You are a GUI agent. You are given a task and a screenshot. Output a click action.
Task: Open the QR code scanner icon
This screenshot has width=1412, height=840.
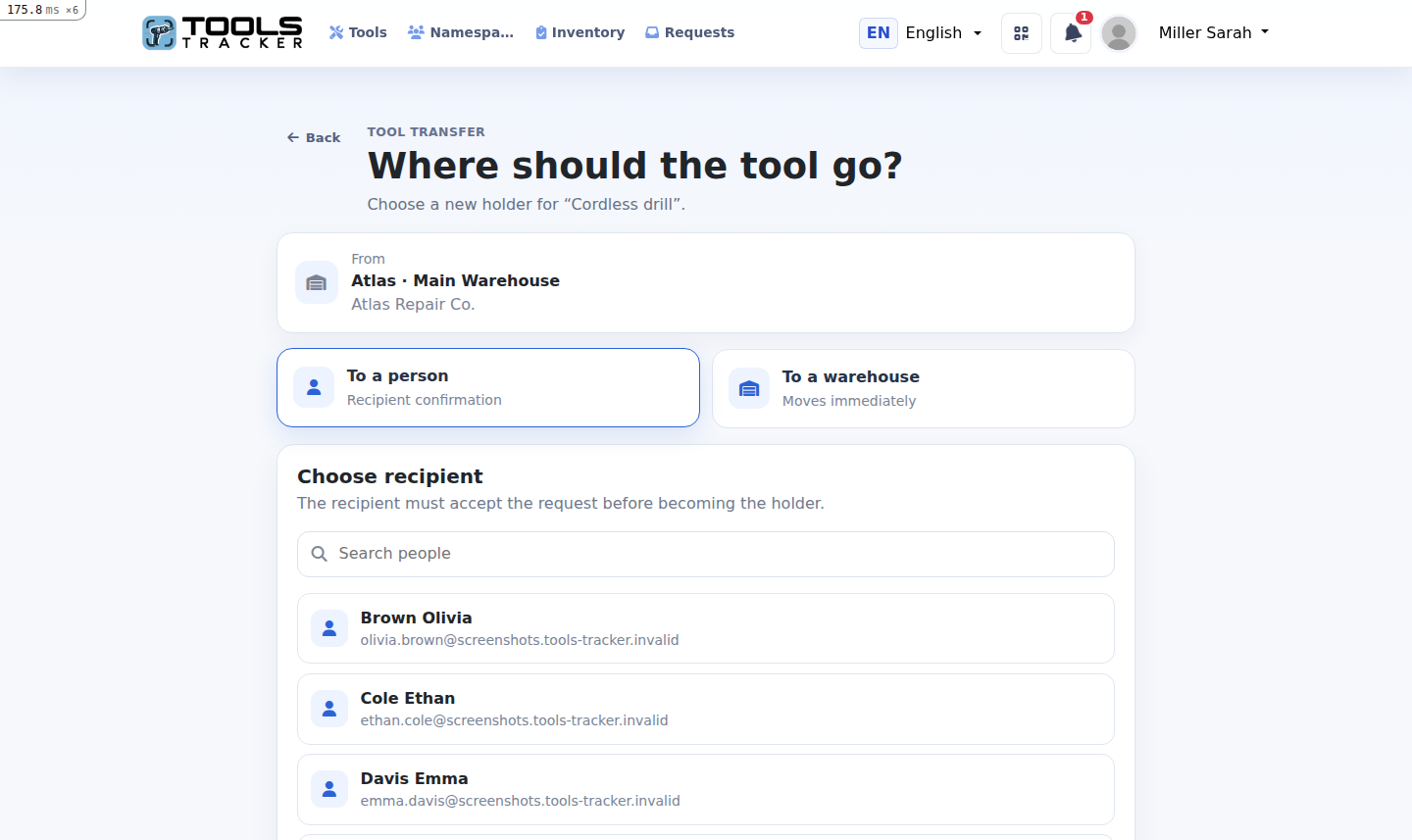point(1022,33)
